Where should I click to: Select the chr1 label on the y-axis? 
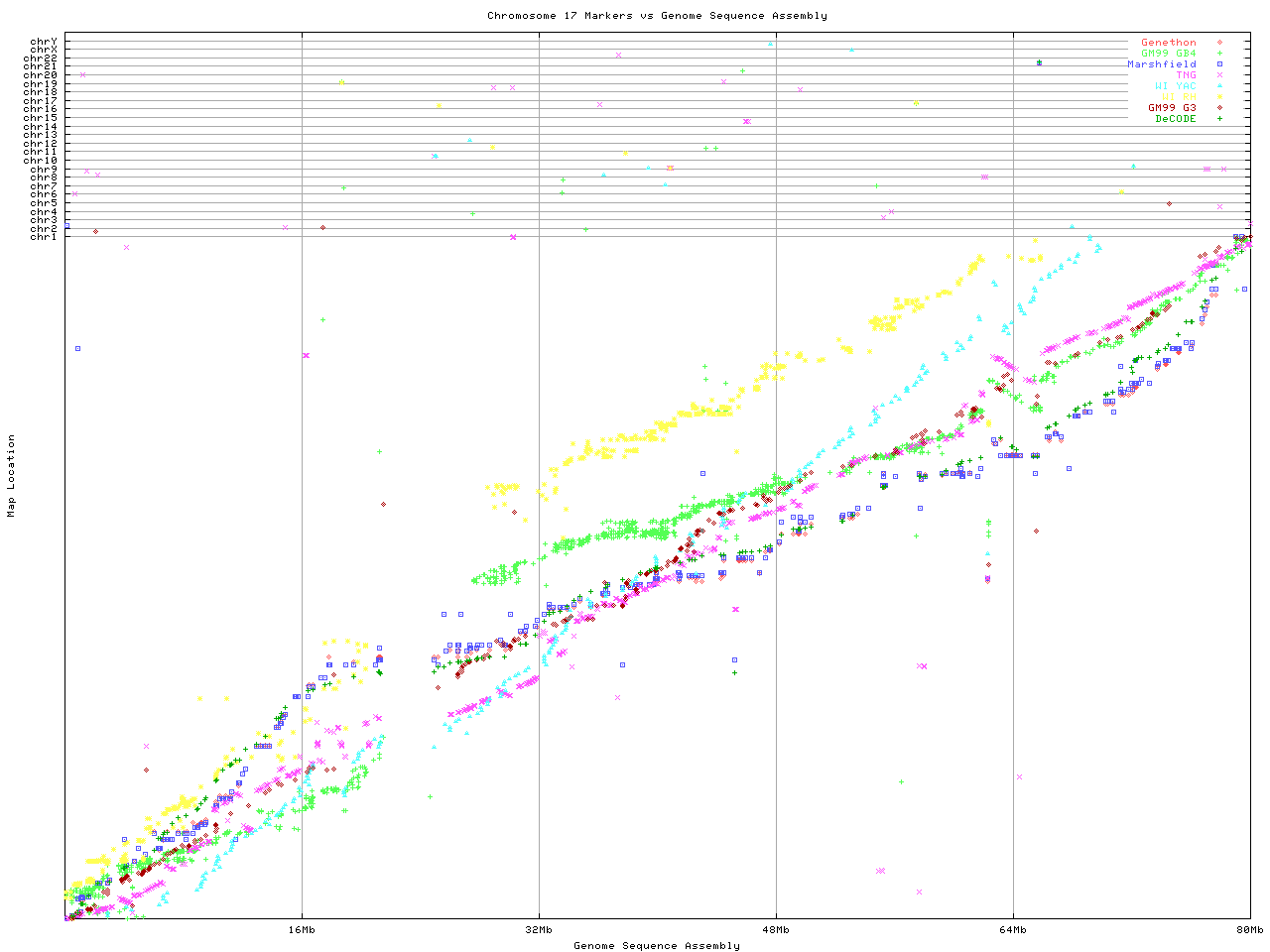click(x=44, y=236)
